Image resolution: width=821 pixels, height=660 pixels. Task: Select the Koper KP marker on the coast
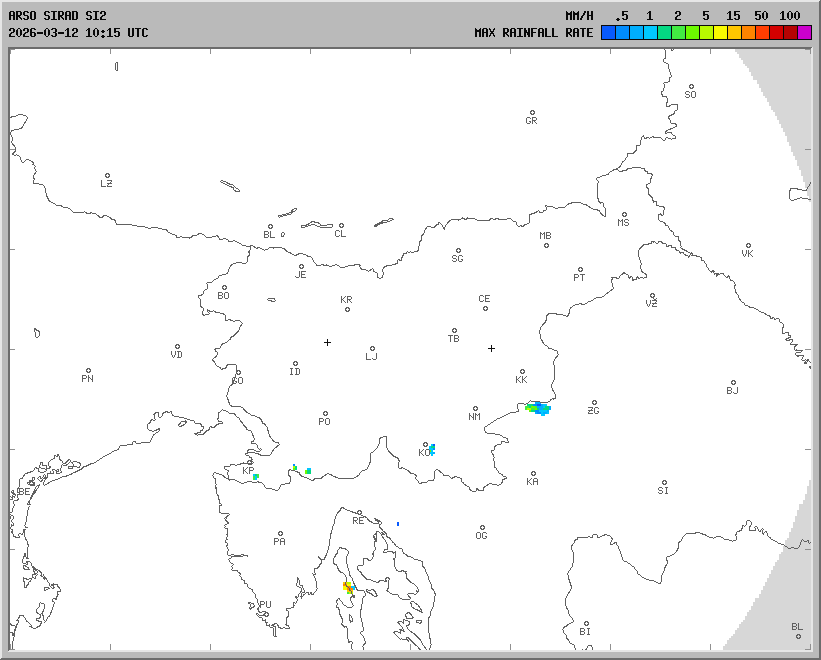pos(250,463)
